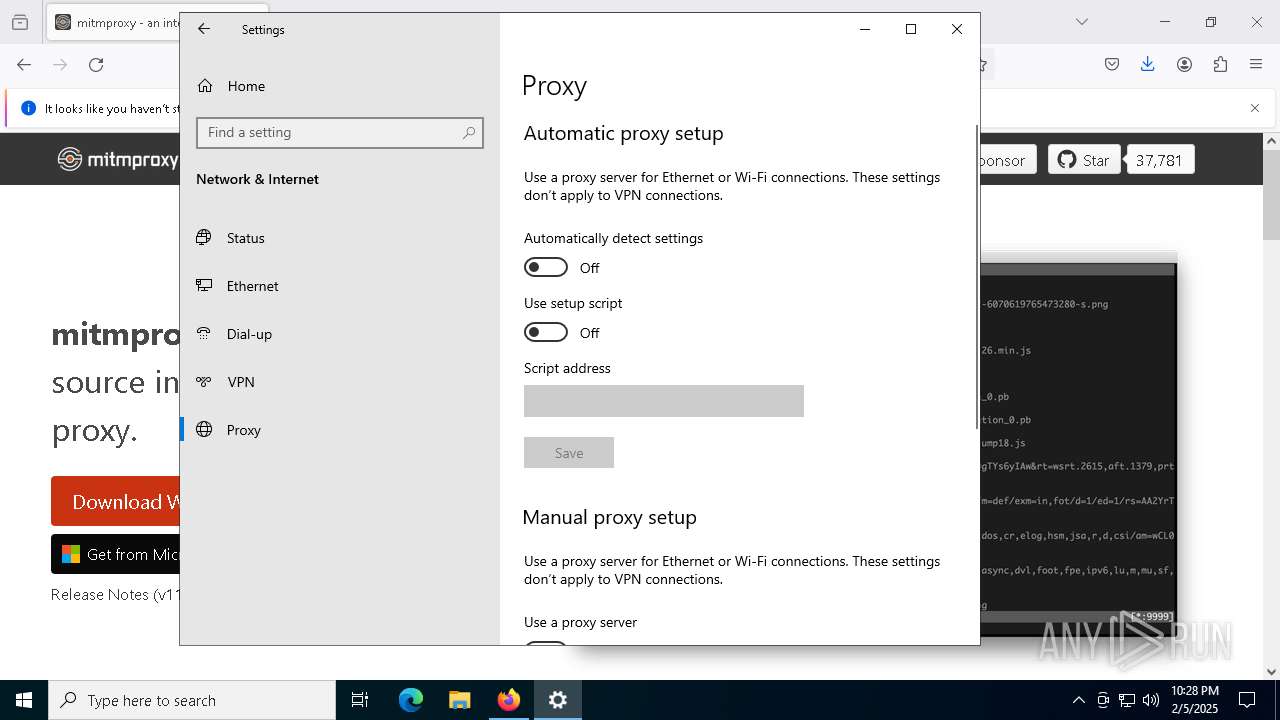The image size is (1280, 720).
Task: Dismiss the Firefox notification bar
Action: (x=1255, y=108)
